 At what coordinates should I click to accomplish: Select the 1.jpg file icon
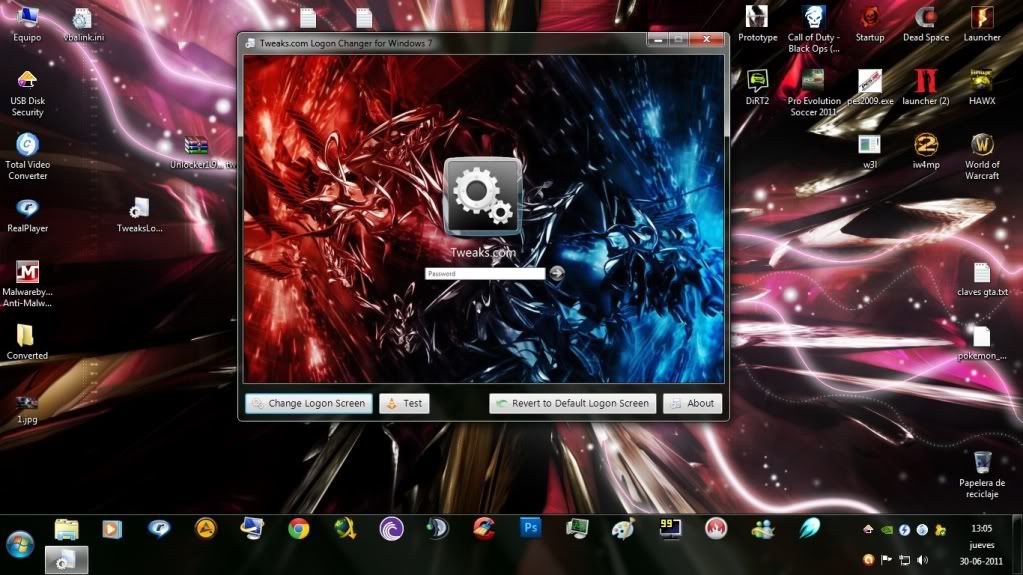(27, 408)
